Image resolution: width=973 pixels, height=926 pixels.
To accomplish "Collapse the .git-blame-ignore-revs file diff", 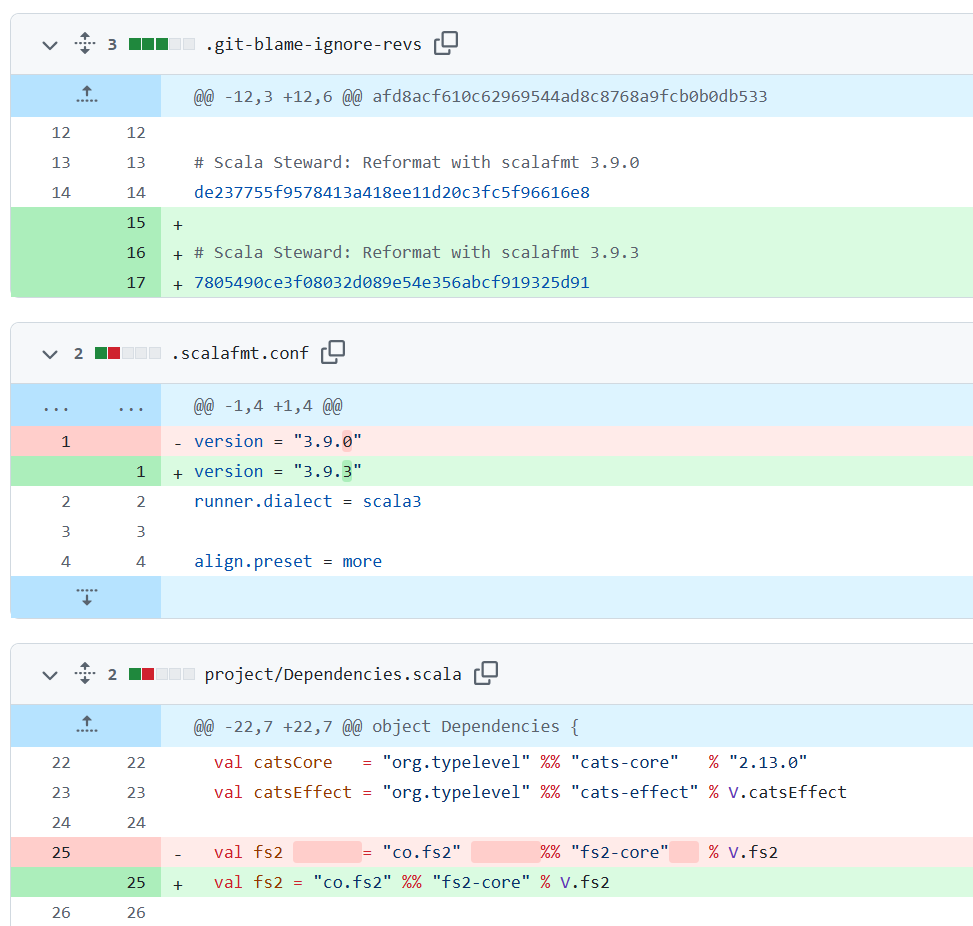I will [x=50, y=44].
